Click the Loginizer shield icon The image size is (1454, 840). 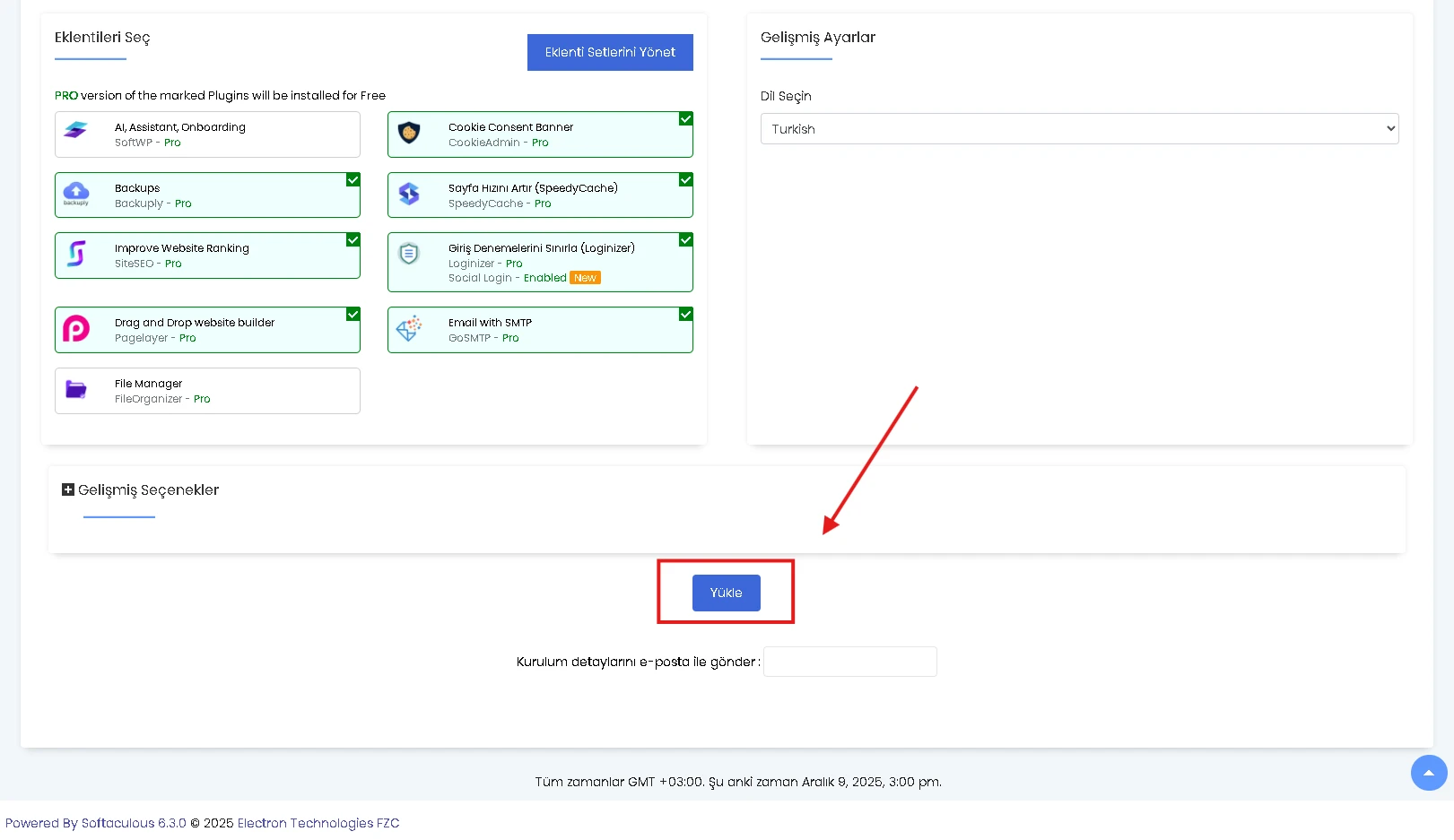pyautogui.click(x=409, y=255)
